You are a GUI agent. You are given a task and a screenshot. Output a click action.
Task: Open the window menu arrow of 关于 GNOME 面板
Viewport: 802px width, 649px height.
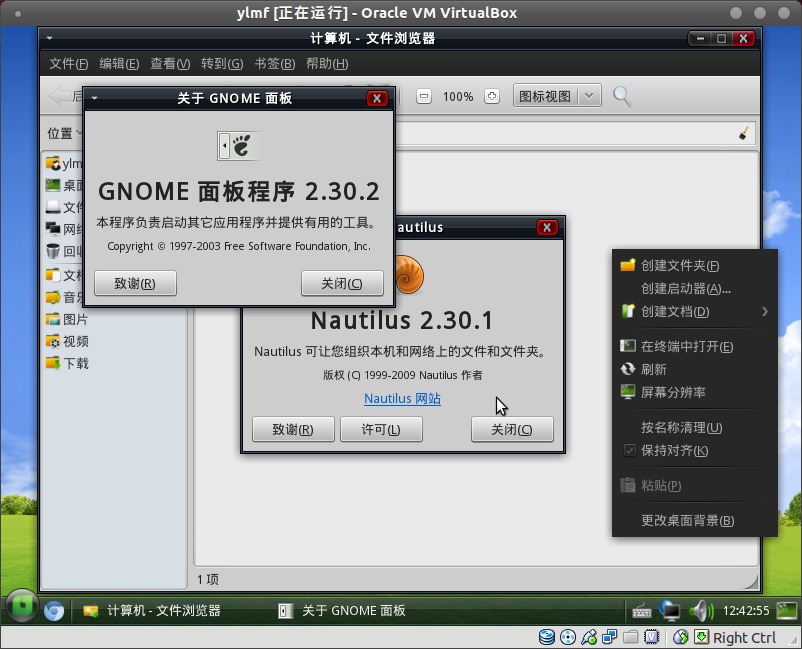95,98
